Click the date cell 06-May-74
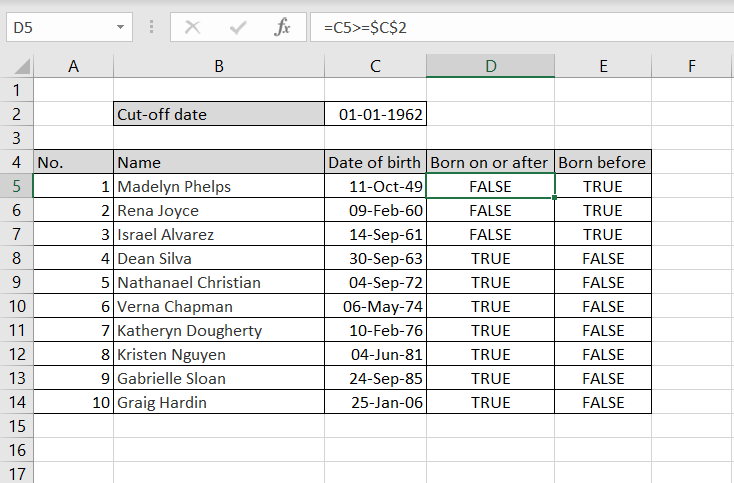The height and width of the screenshot is (483, 734). [375, 306]
